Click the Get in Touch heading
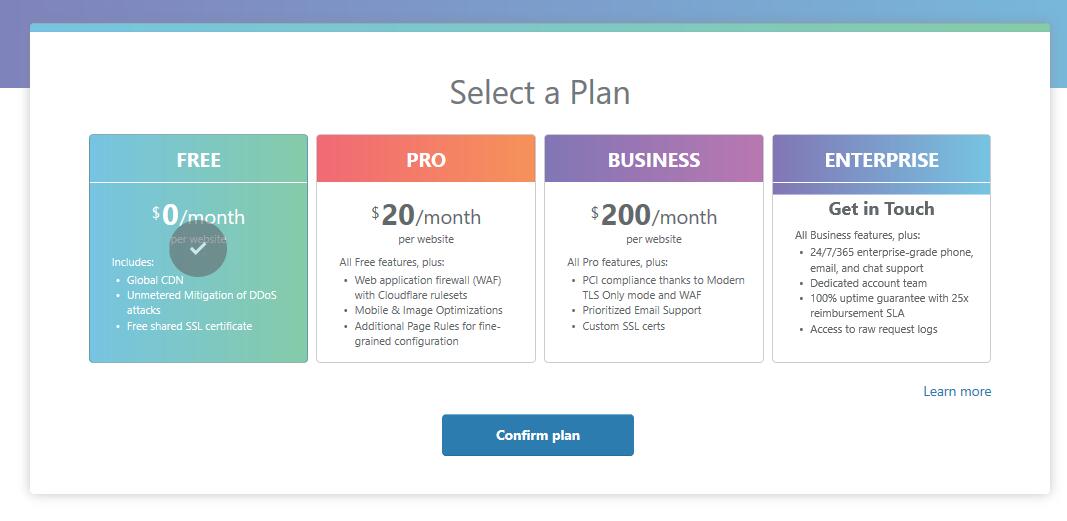The image size is (1067, 521). click(881, 209)
